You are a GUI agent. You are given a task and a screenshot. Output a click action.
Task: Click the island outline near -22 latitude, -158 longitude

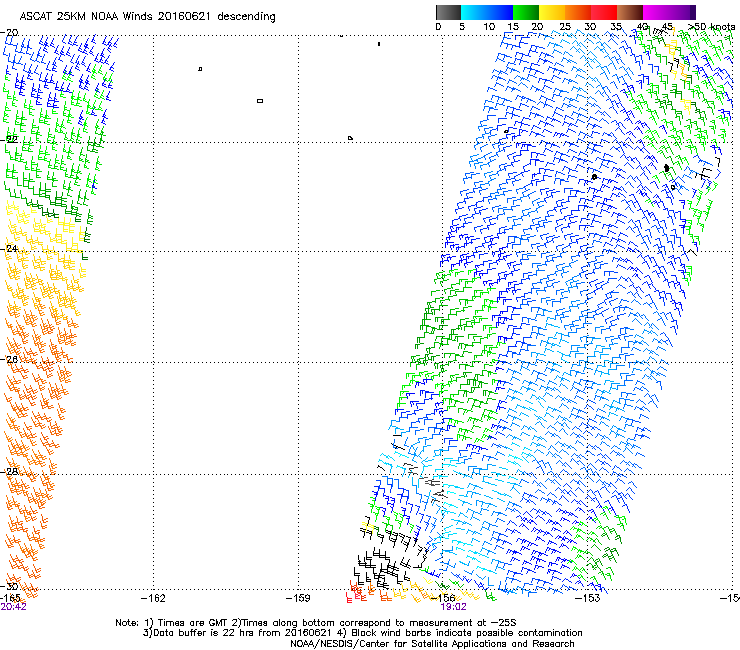(350, 138)
